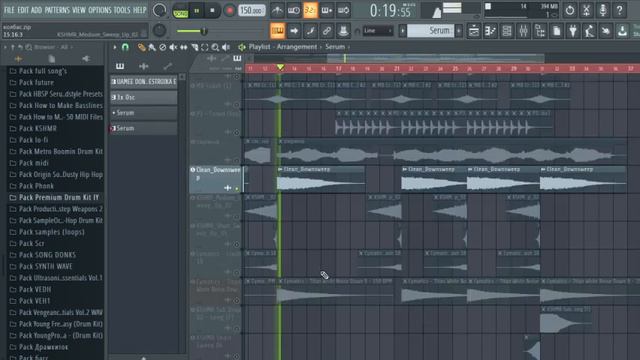Viewport: 640px width, 360px height.
Task: Open the plugin picker plug icon
Action: 573,31
